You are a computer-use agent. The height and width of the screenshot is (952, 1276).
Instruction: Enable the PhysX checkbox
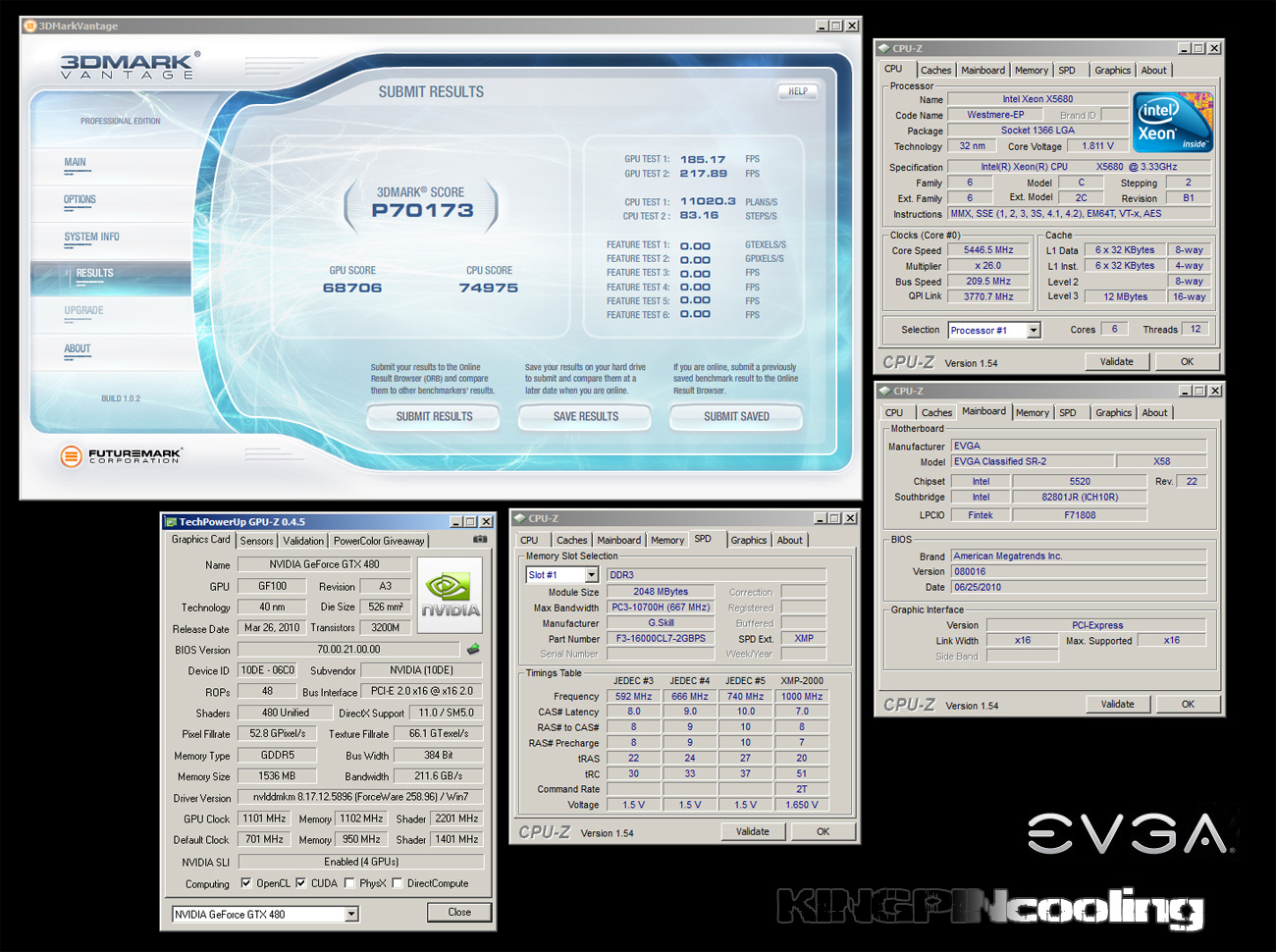348,883
